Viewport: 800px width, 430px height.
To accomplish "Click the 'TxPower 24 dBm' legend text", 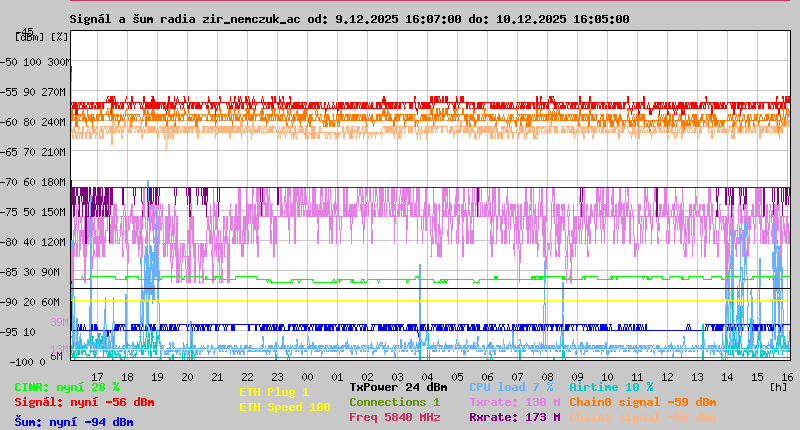I will pyautogui.click(x=398, y=387).
